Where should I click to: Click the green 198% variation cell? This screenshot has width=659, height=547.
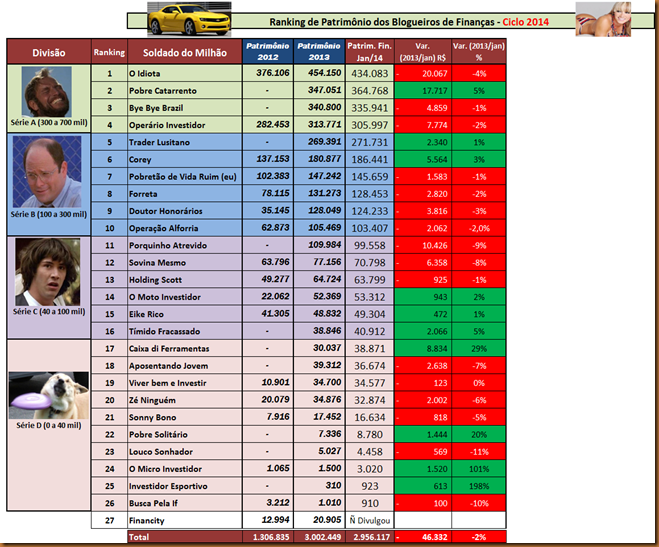pyautogui.click(x=477, y=484)
